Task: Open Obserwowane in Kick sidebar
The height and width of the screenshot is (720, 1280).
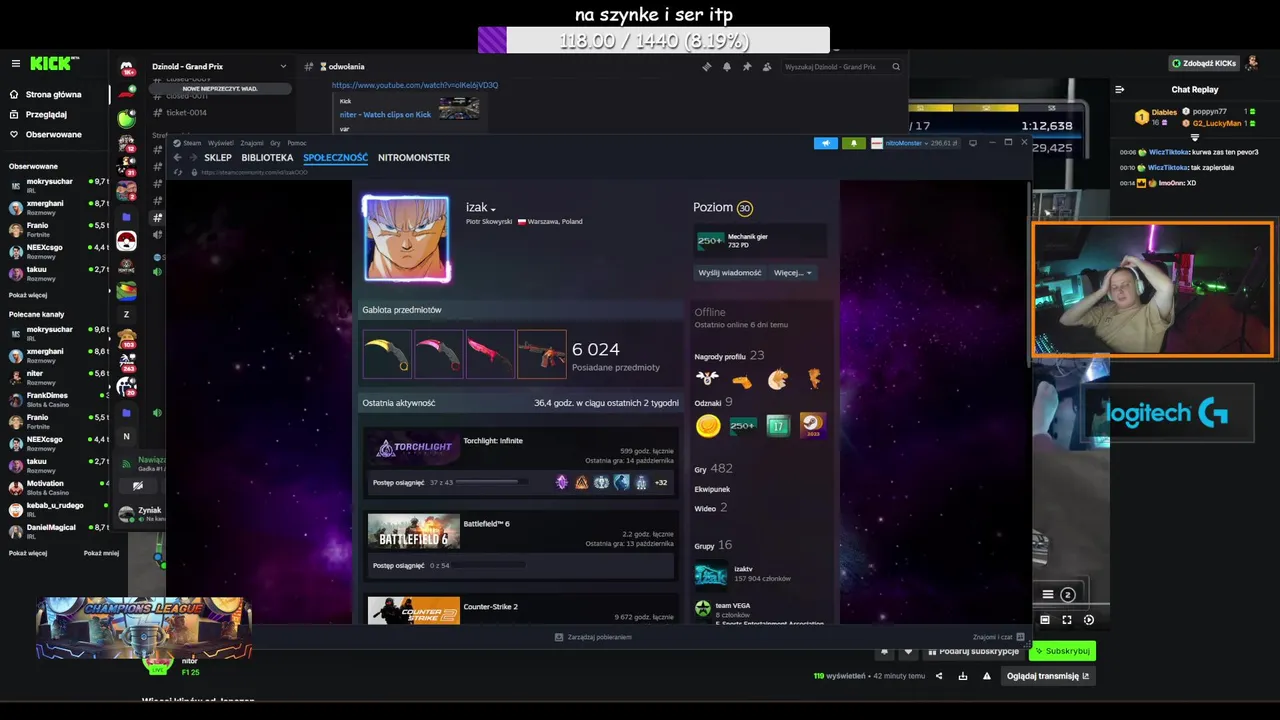Action: point(45,134)
